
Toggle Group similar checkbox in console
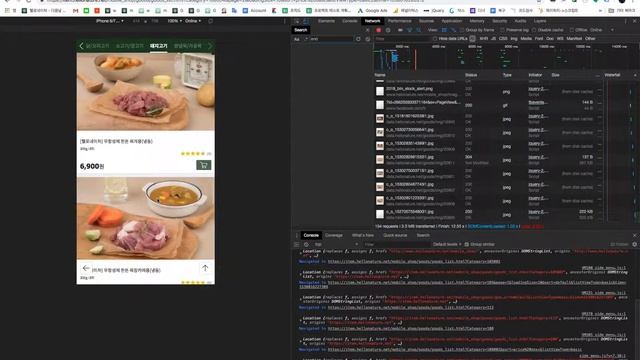(467, 244)
